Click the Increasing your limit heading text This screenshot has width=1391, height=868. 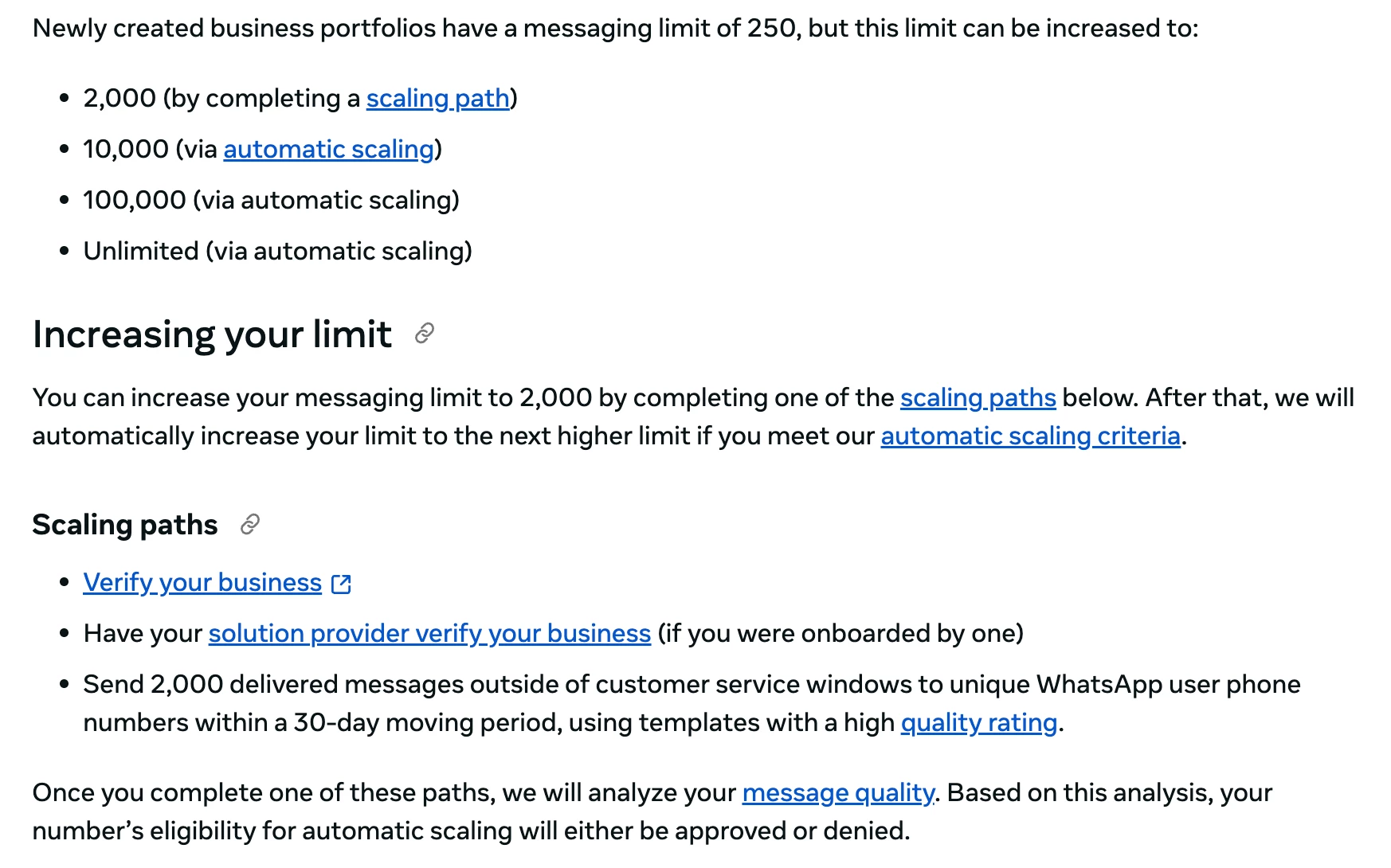point(212,334)
